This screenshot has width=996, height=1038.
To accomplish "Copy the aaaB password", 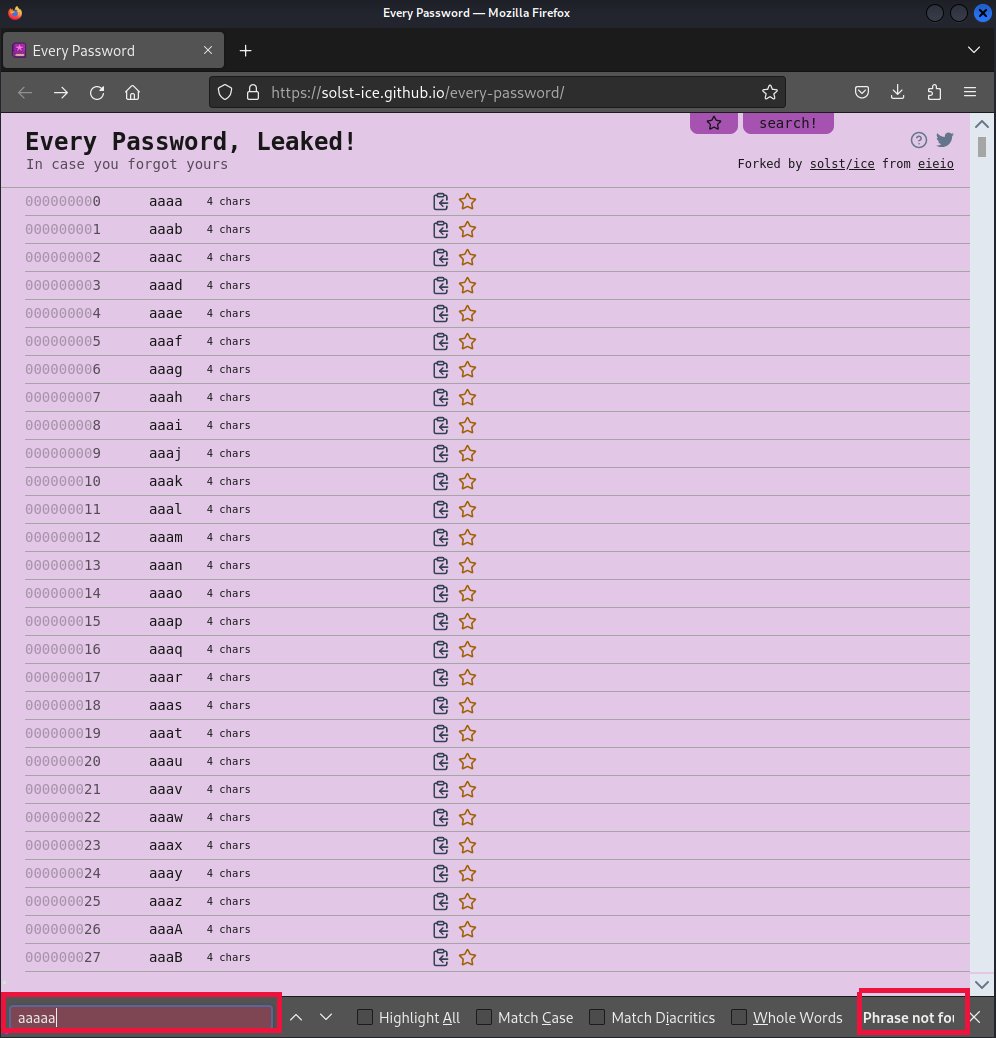I will [440, 958].
